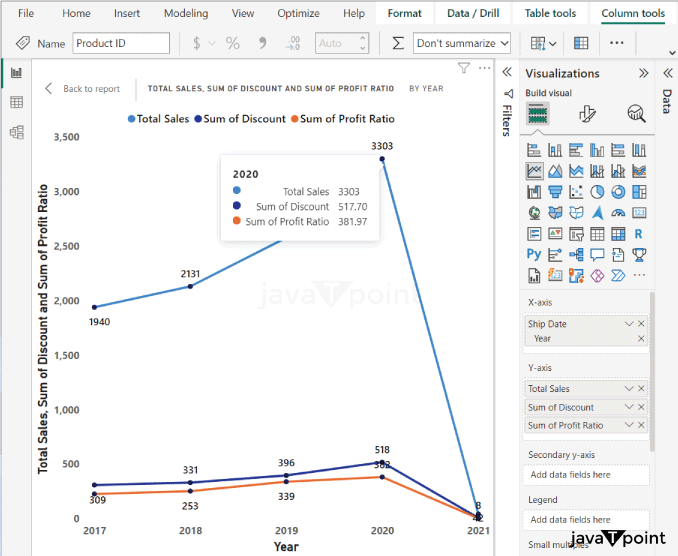Open the Modeling ribbon tab
Image resolution: width=678 pixels, height=556 pixels.
[186, 13]
